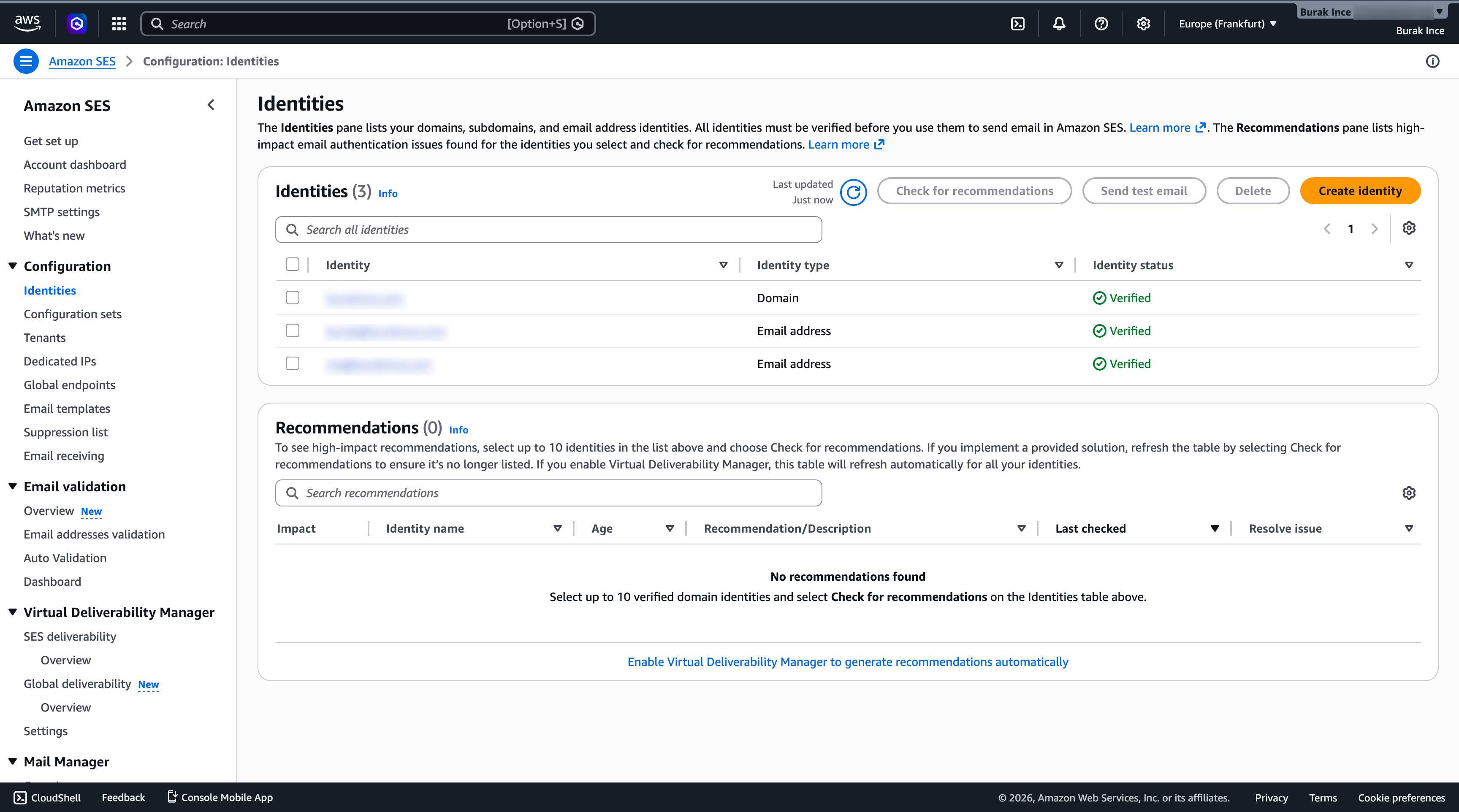Select the last Email address row checkbox

(x=292, y=363)
